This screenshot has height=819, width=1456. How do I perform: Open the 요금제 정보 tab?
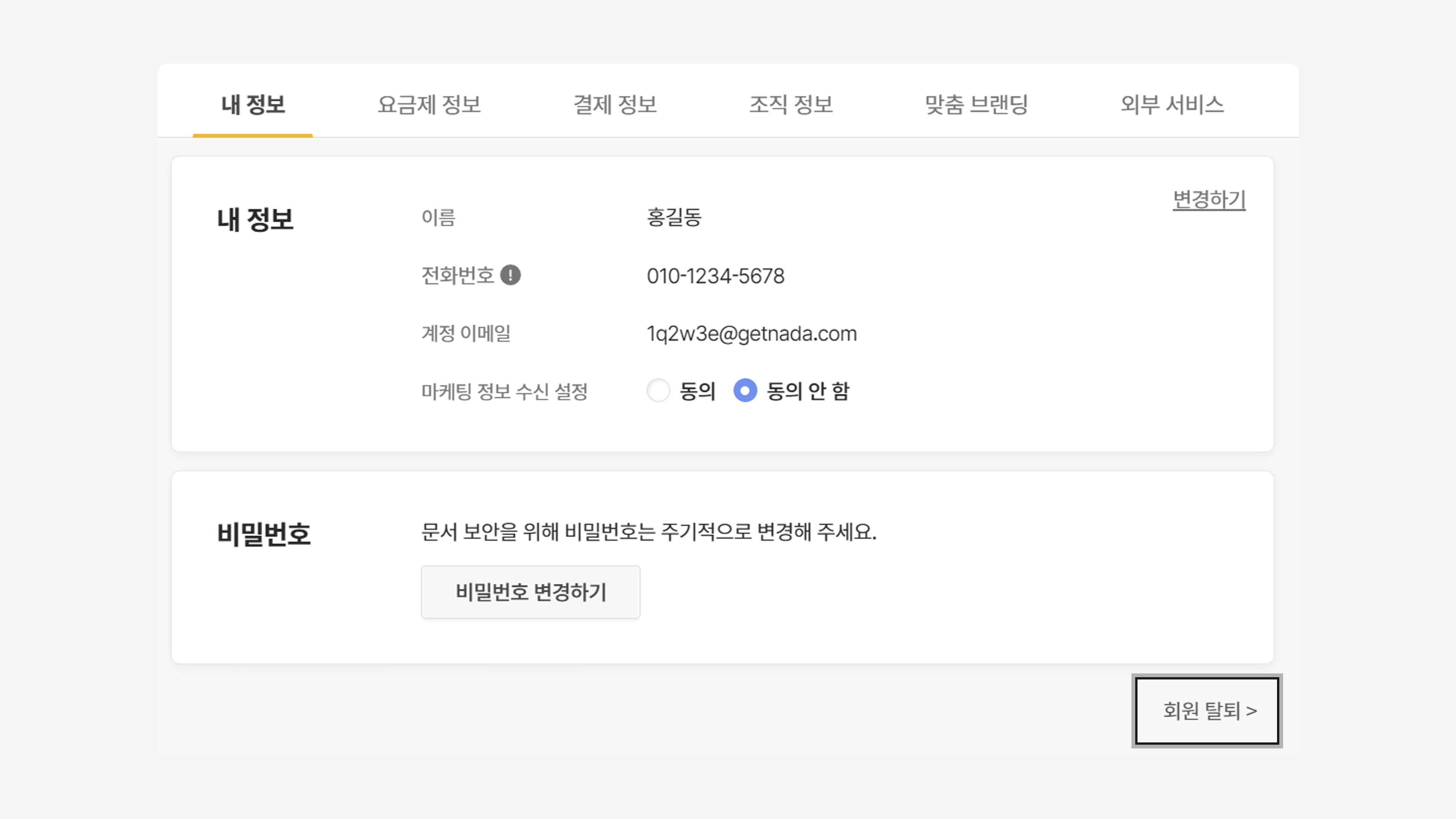pos(429,105)
